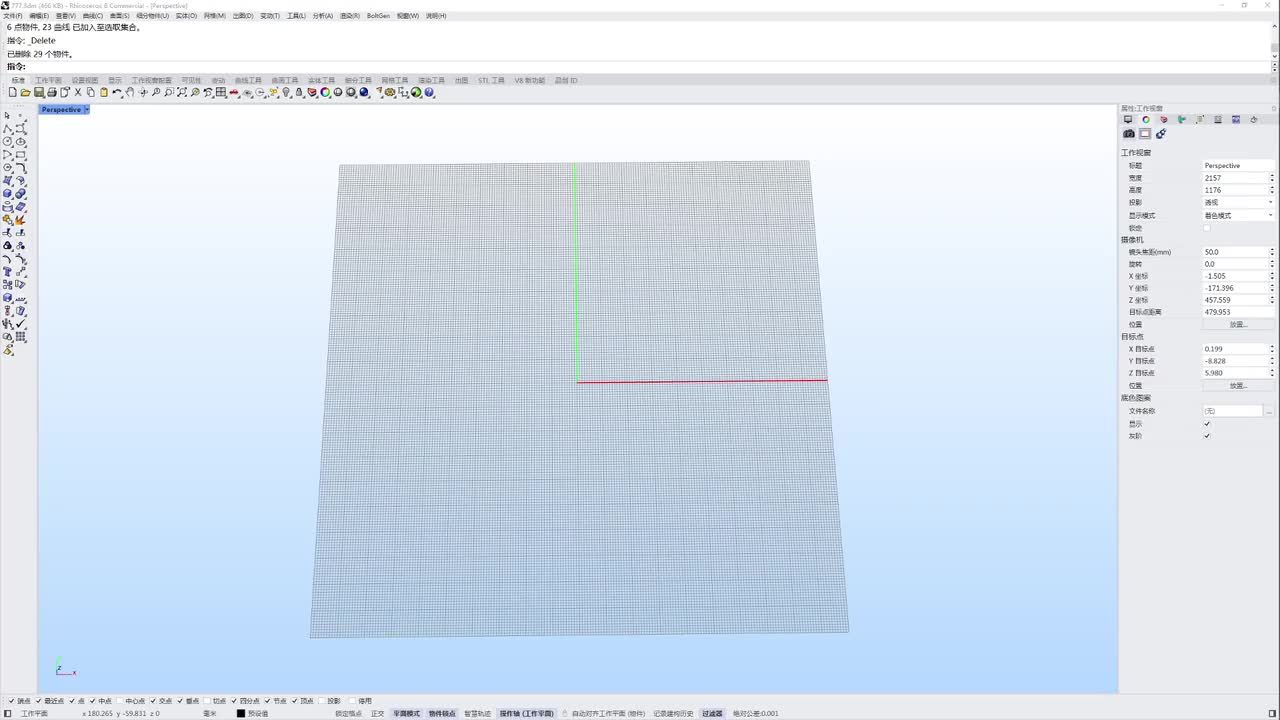Print using the printer toolbar icon
1280x720 pixels.
tap(51, 92)
